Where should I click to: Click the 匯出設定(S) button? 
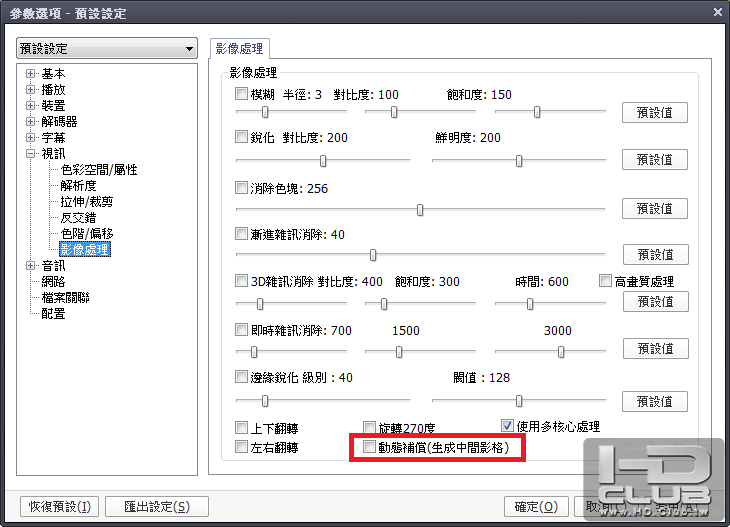pyautogui.click(x=157, y=507)
